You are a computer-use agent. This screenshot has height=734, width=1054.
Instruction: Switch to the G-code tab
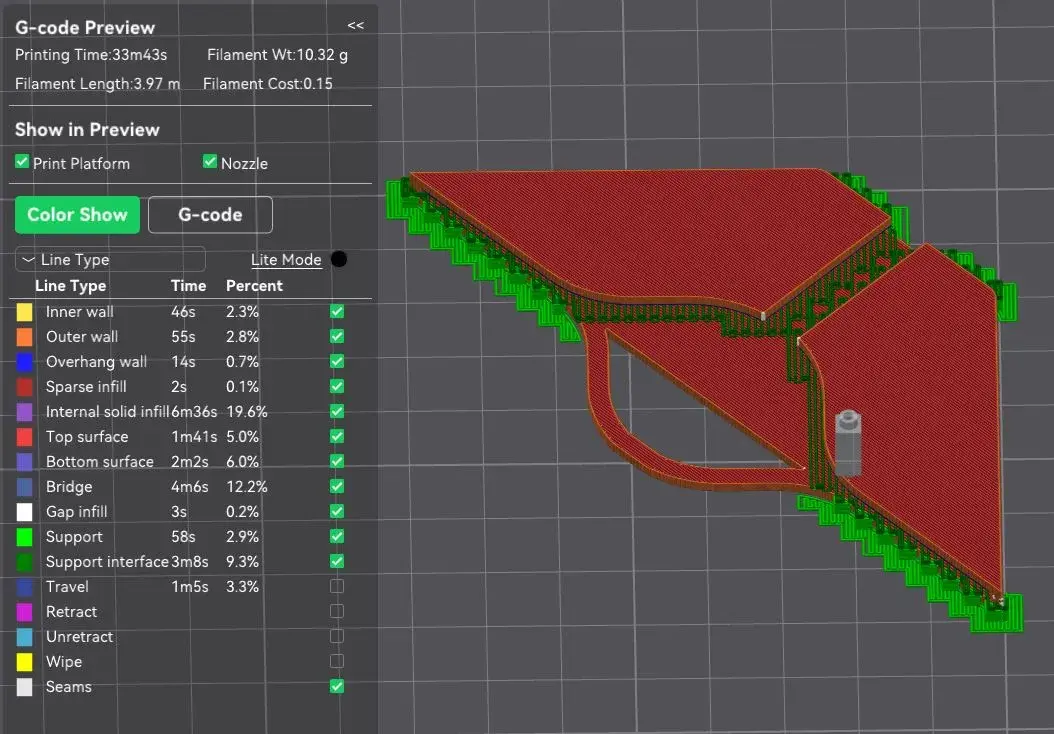click(210, 215)
